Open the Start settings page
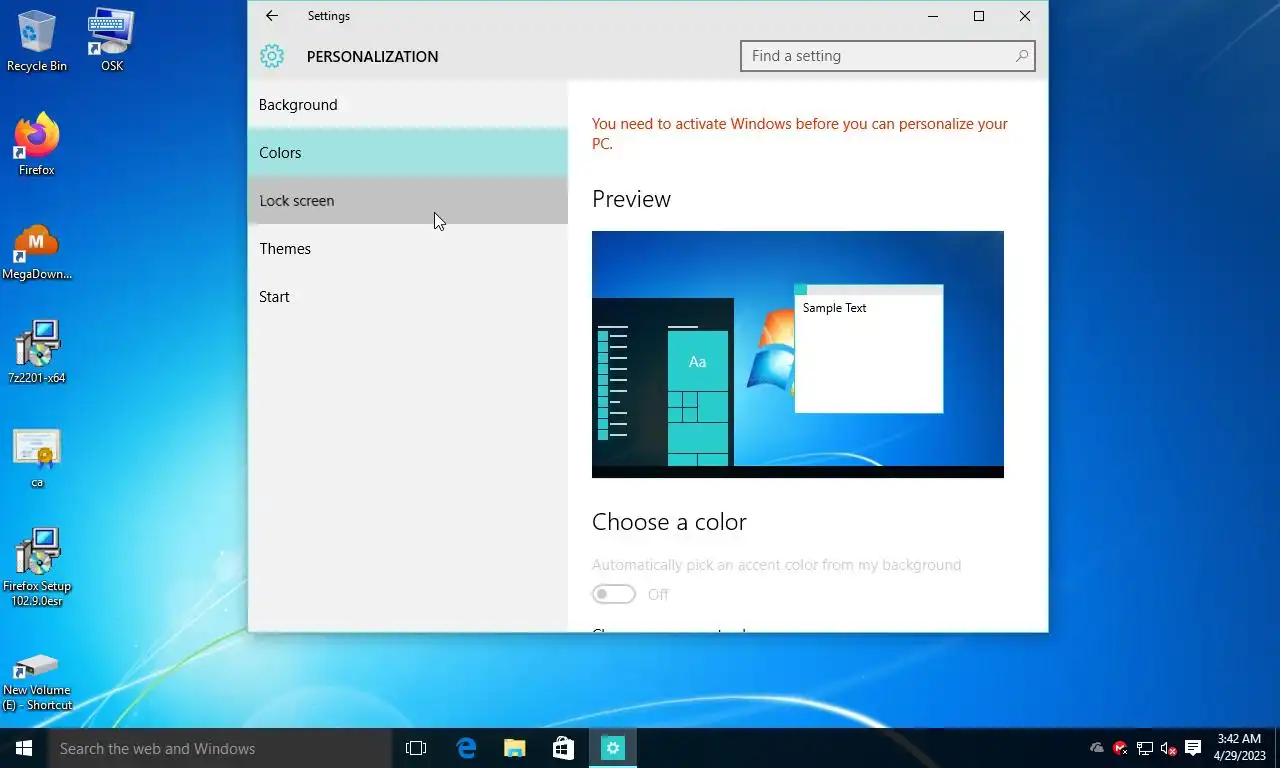This screenshot has height=768, width=1280. (x=408, y=297)
